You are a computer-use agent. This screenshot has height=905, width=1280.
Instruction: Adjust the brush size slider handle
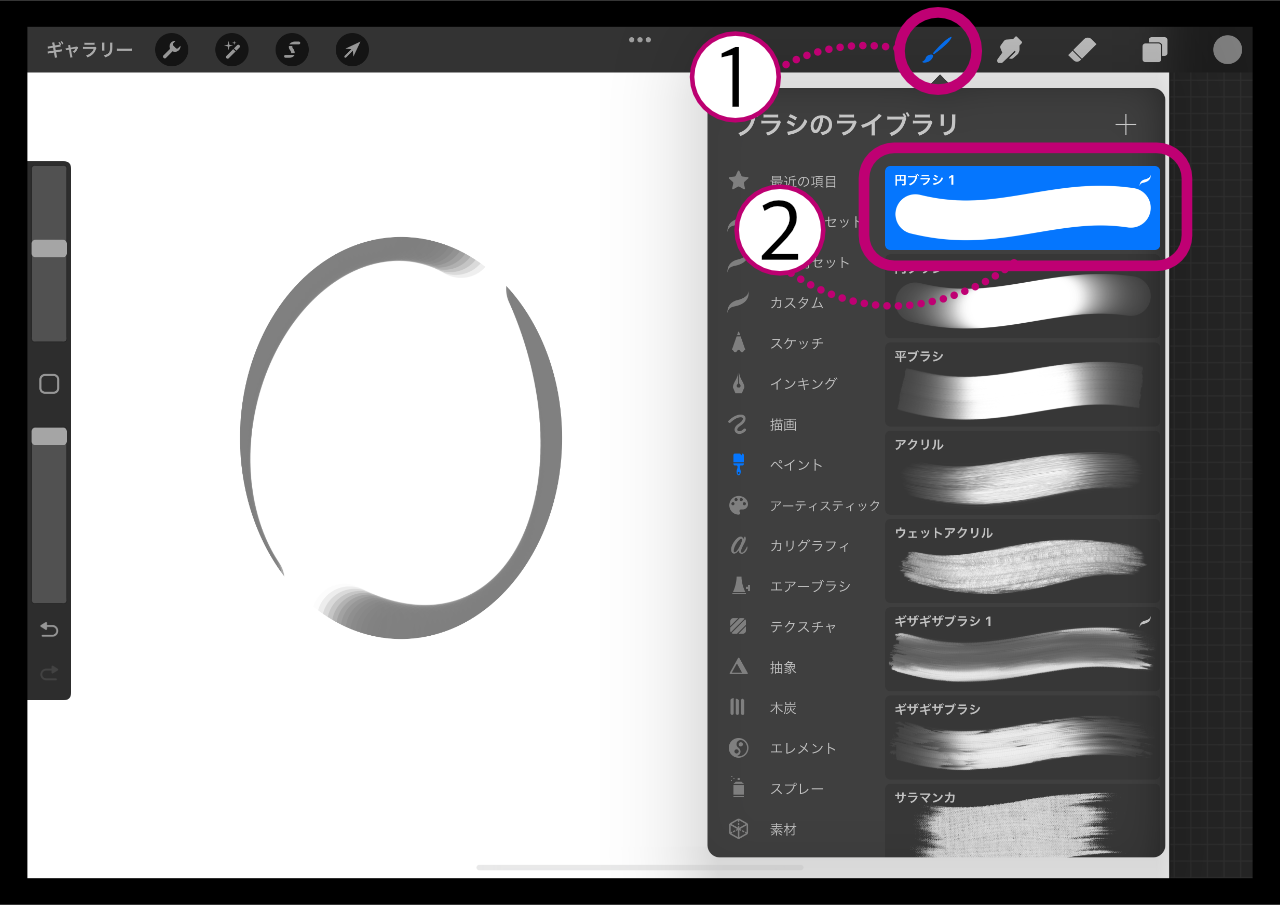[x=49, y=248]
